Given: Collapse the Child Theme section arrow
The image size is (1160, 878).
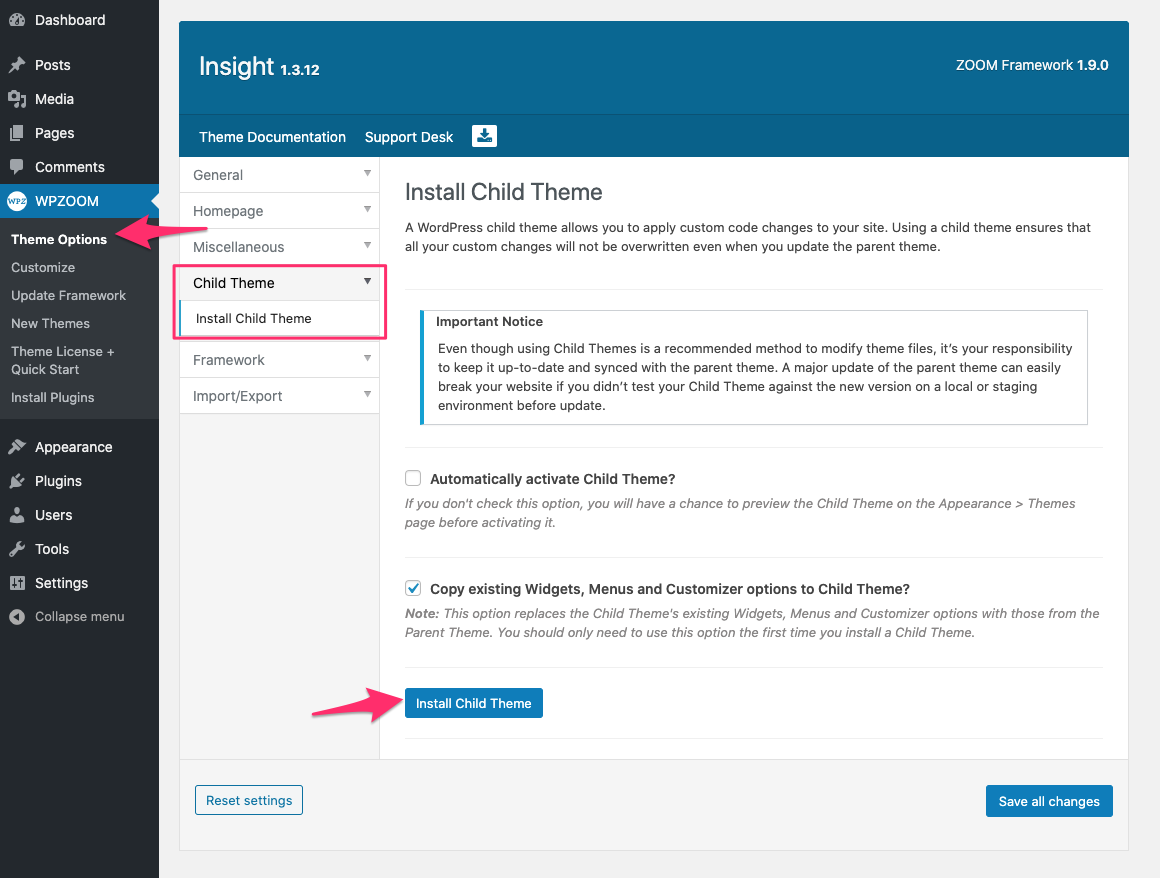Looking at the screenshot, I should coord(367,281).
